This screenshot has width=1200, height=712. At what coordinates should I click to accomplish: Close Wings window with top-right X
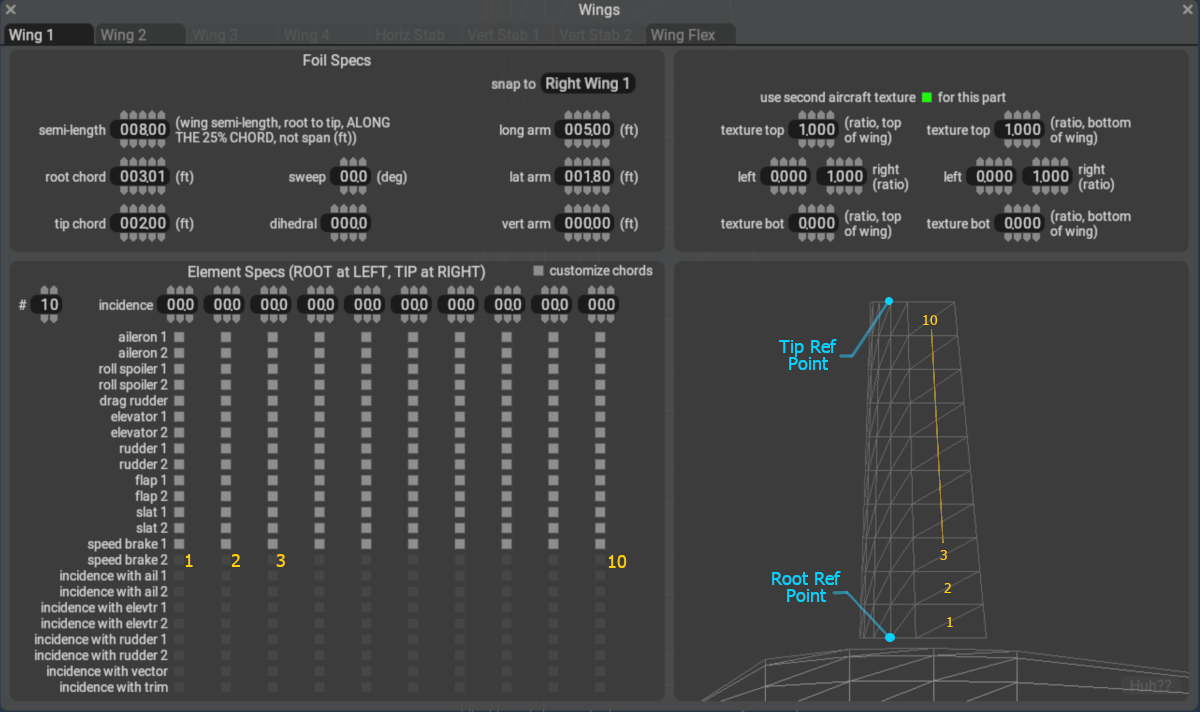(1189, 10)
